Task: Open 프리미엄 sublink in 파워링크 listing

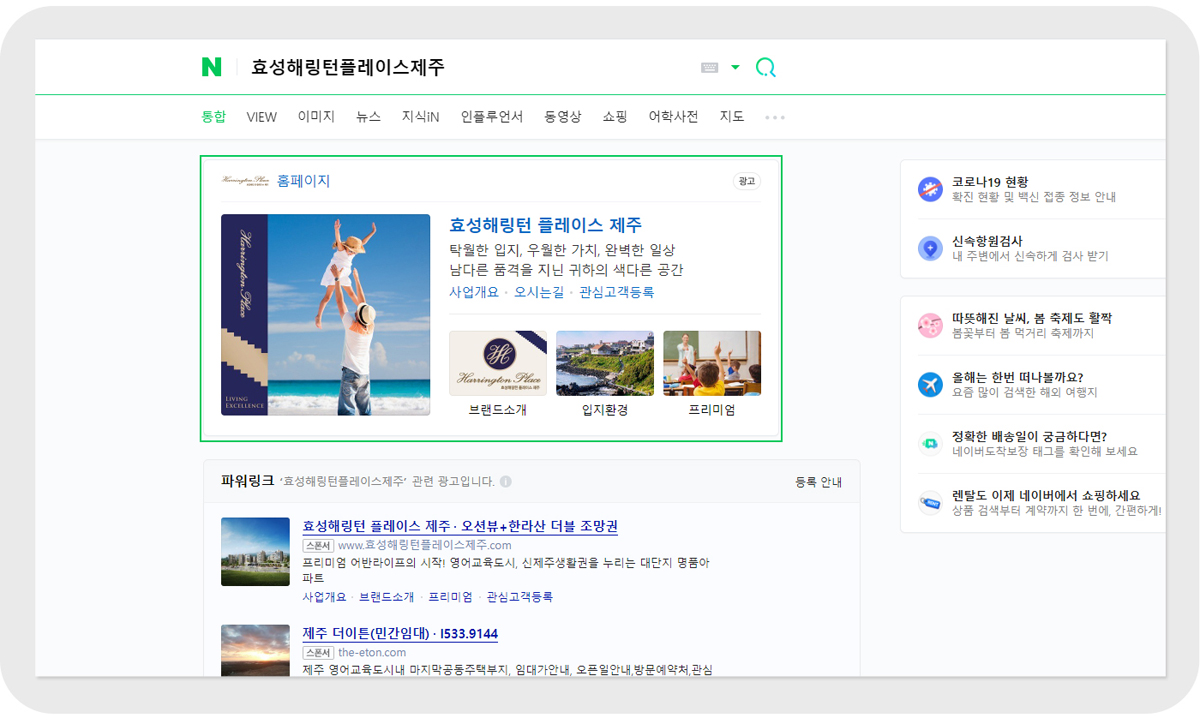Action: [x=450, y=597]
